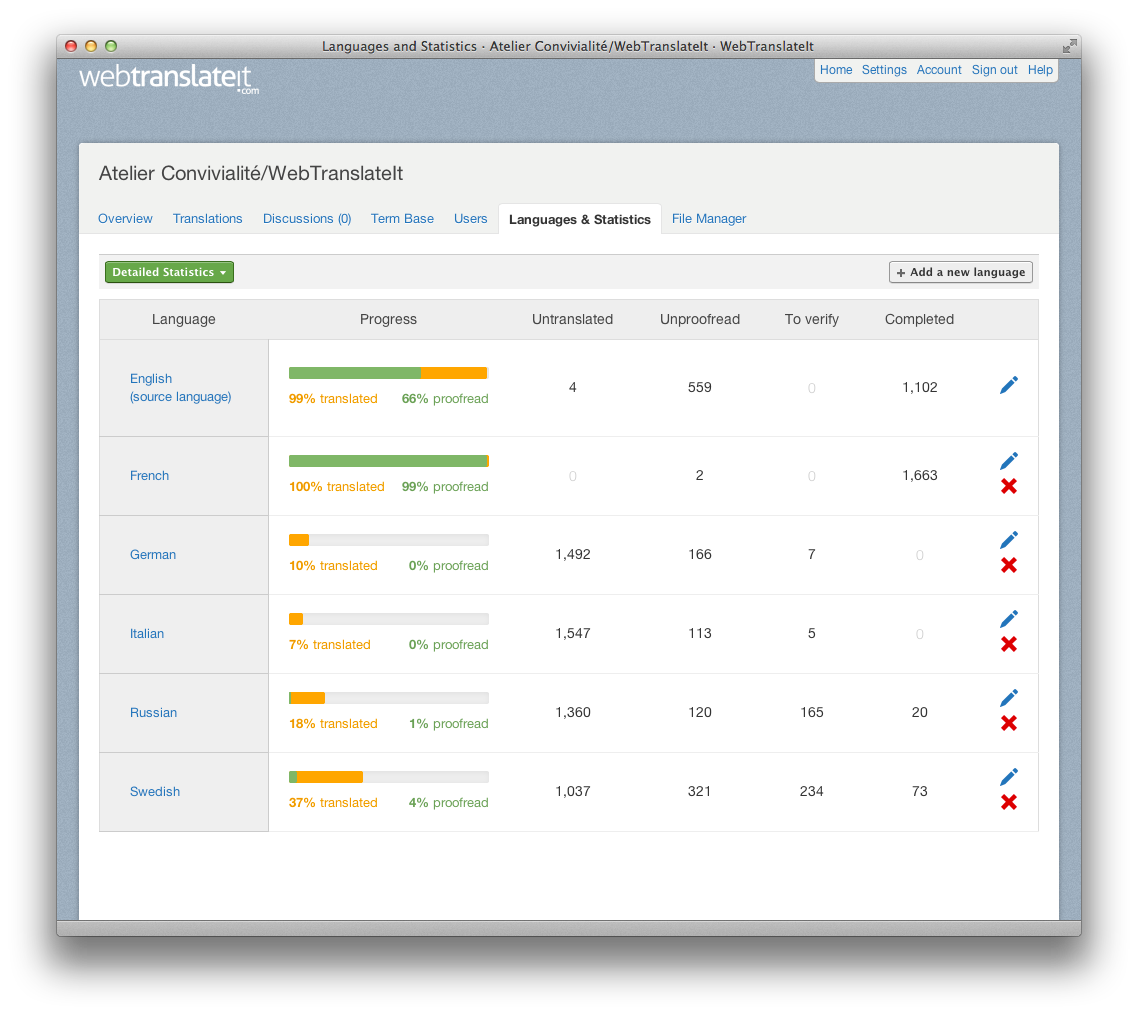1138x1015 pixels.
Task: Delete Italian with the red cross icon
Action: [x=1009, y=644]
